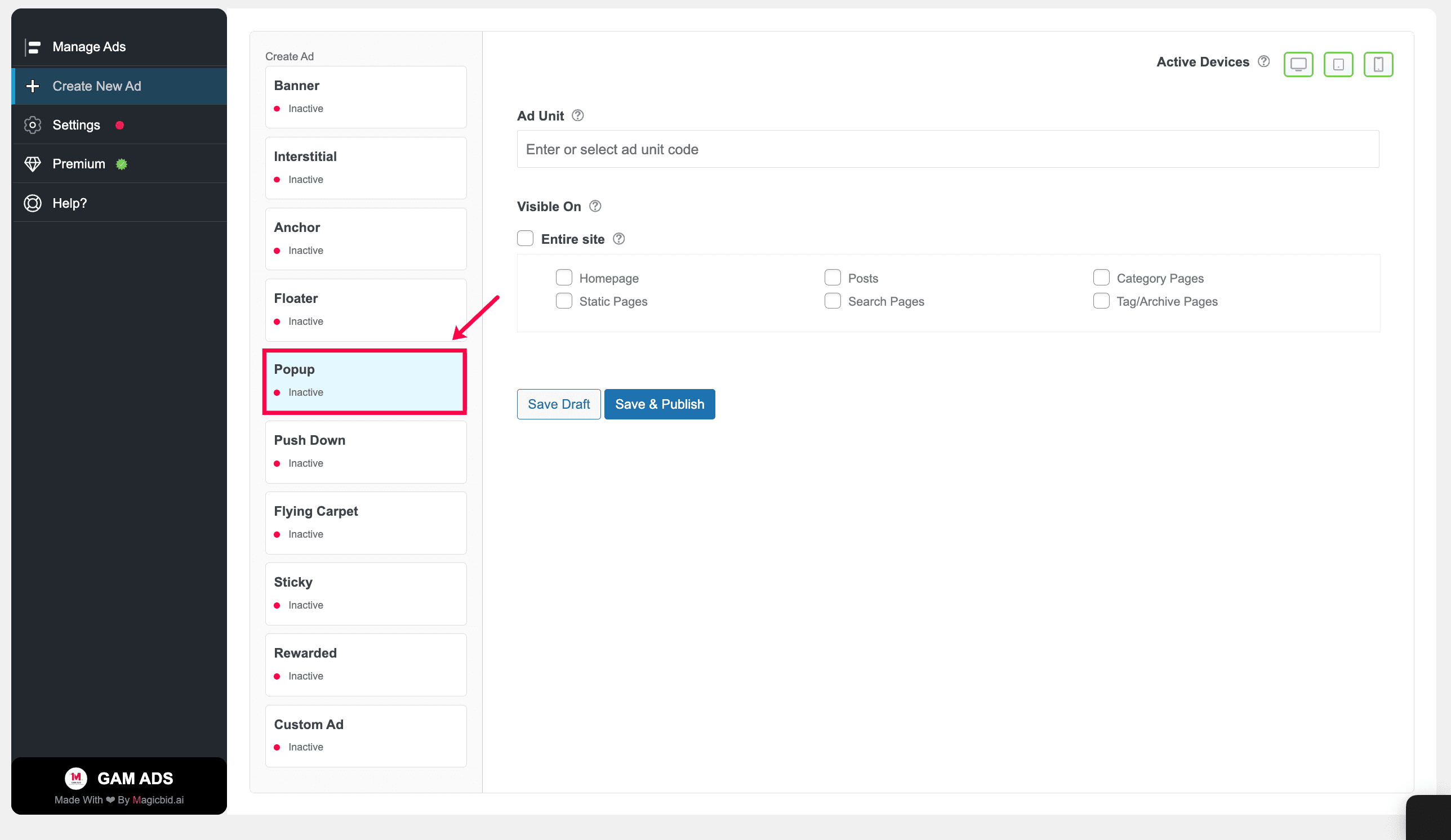Check the Search Pages checkbox
The height and width of the screenshot is (840, 1451).
[x=833, y=301]
